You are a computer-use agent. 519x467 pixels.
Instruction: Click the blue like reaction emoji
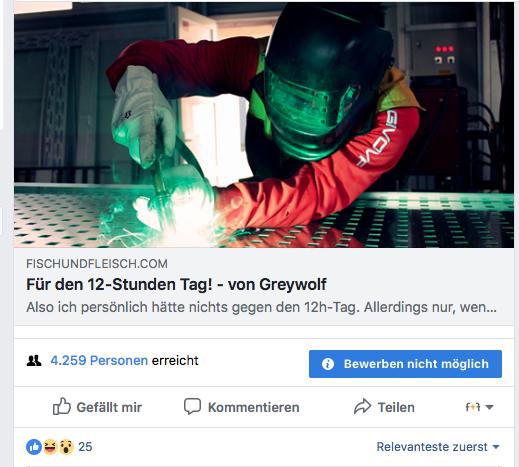[x=34, y=447]
